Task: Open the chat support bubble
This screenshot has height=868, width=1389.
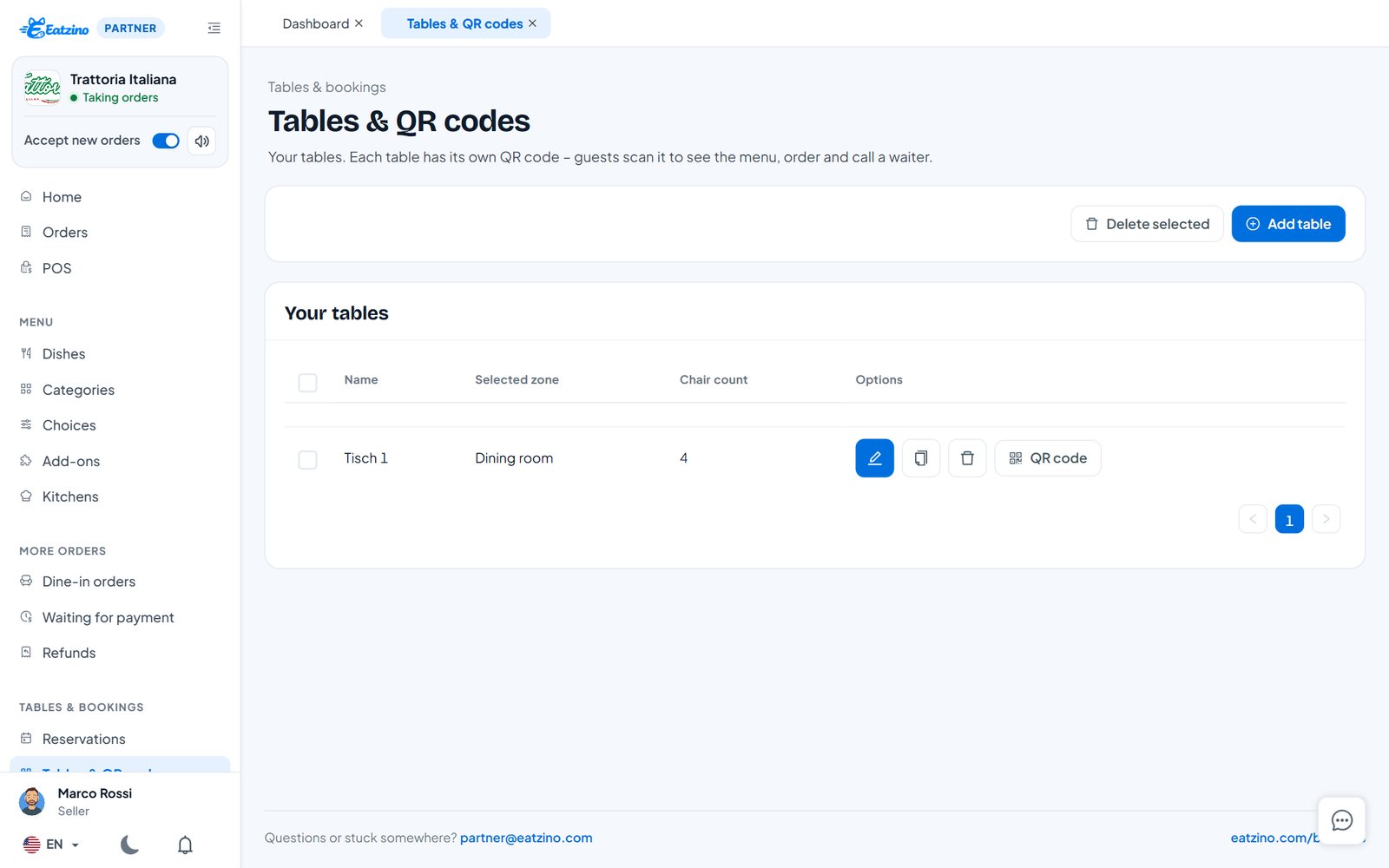Action: tap(1341, 820)
